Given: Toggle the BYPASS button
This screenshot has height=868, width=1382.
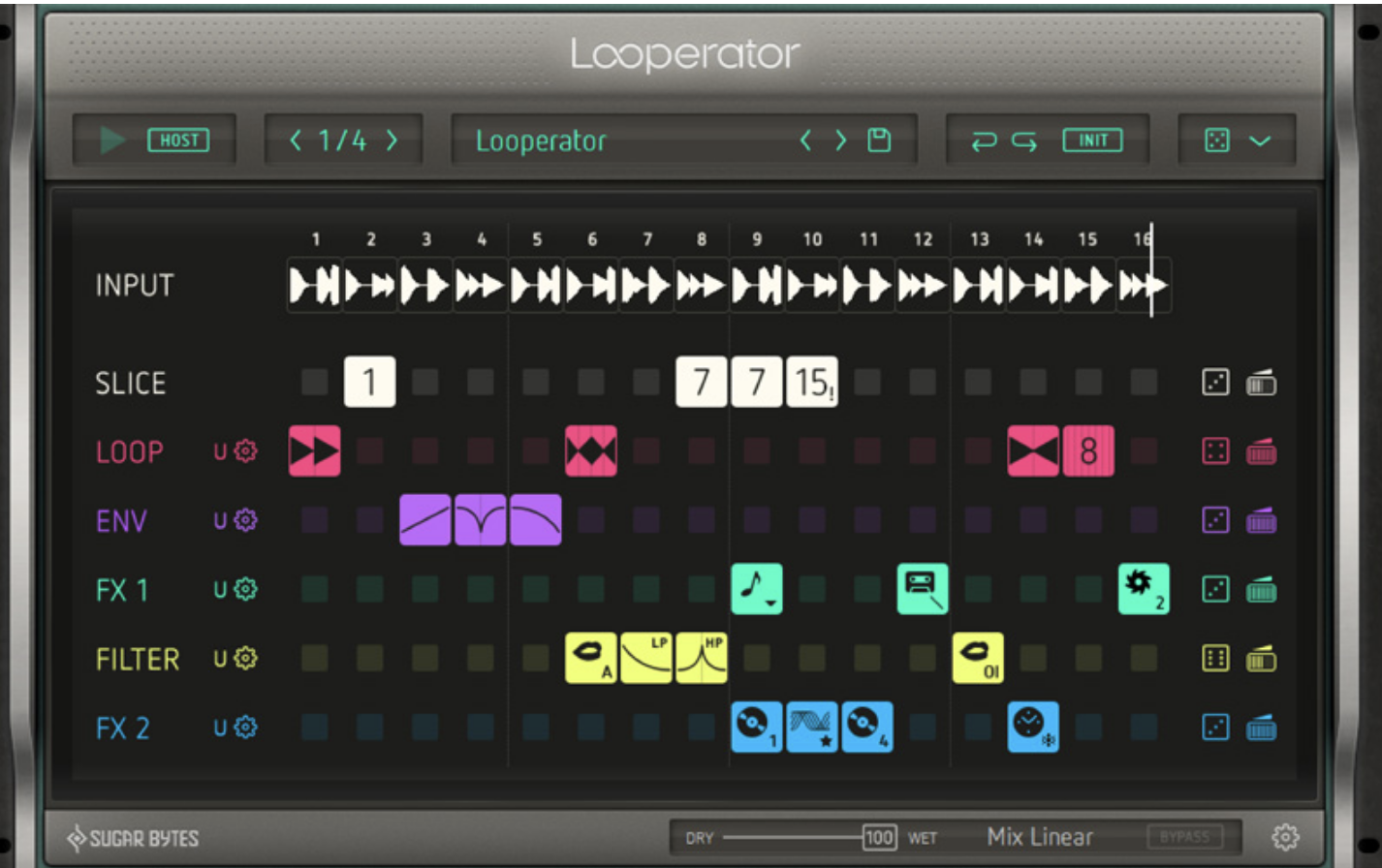Looking at the screenshot, I should [1184, 837].
